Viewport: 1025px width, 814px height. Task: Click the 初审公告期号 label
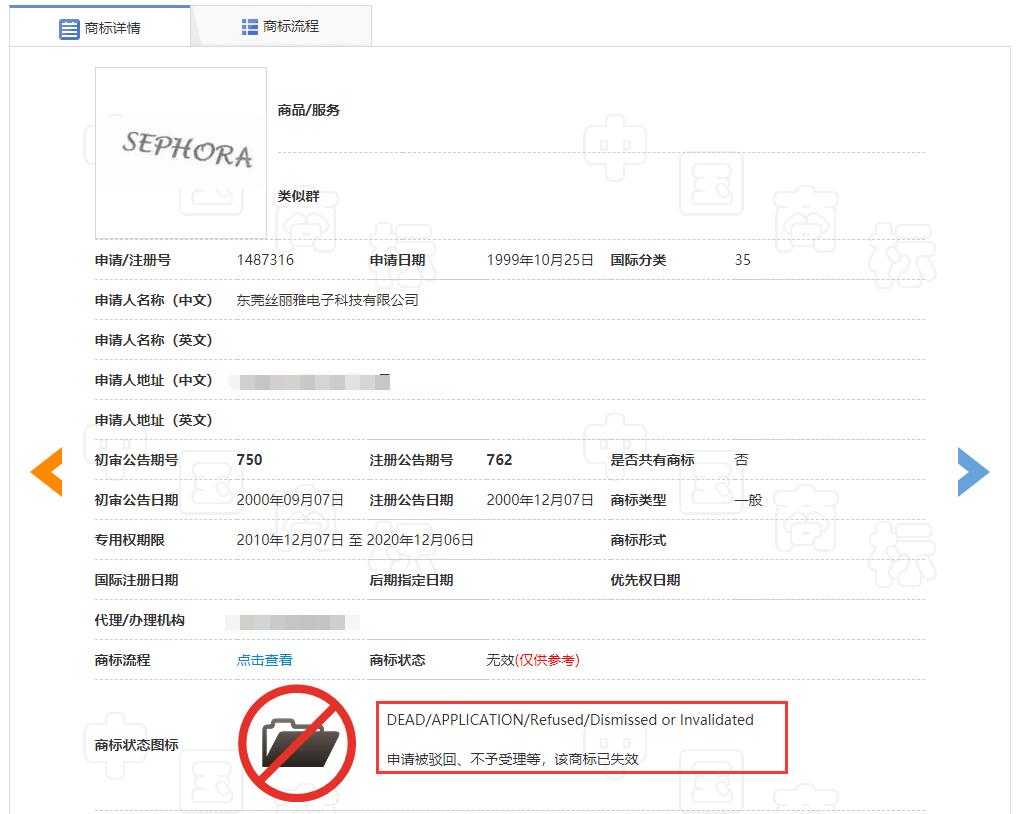tap(137, 460)
